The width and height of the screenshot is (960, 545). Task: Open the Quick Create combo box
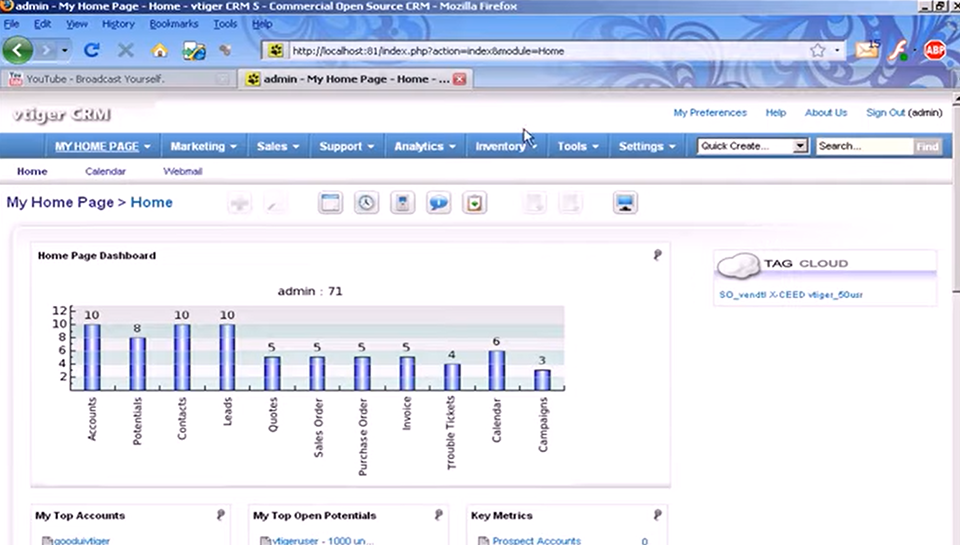click(752, 146)
